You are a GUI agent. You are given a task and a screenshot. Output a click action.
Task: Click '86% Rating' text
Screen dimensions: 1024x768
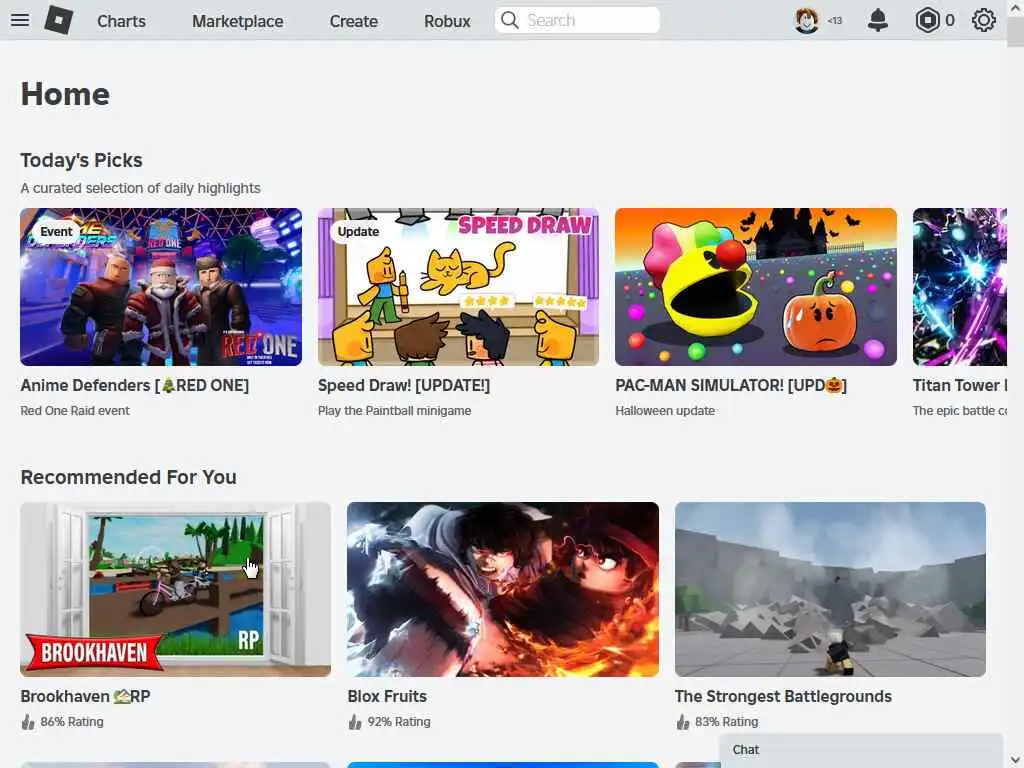point(72,722)
